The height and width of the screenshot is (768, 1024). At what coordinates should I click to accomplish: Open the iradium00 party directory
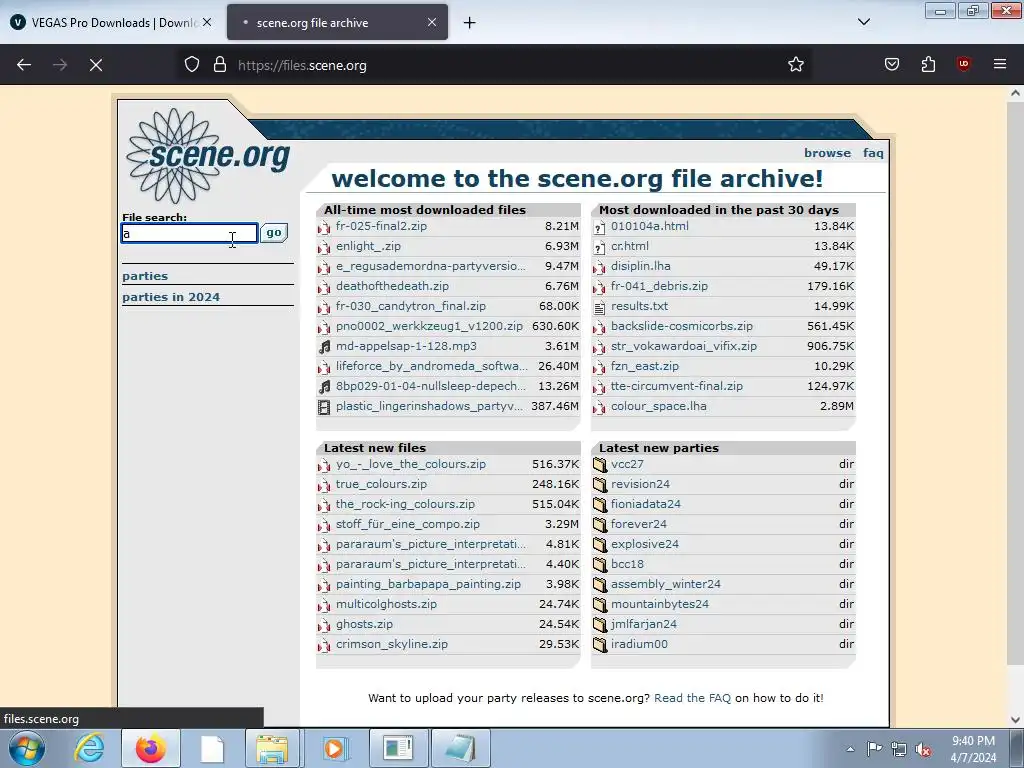pyautogui.click(x=639, y=644)
